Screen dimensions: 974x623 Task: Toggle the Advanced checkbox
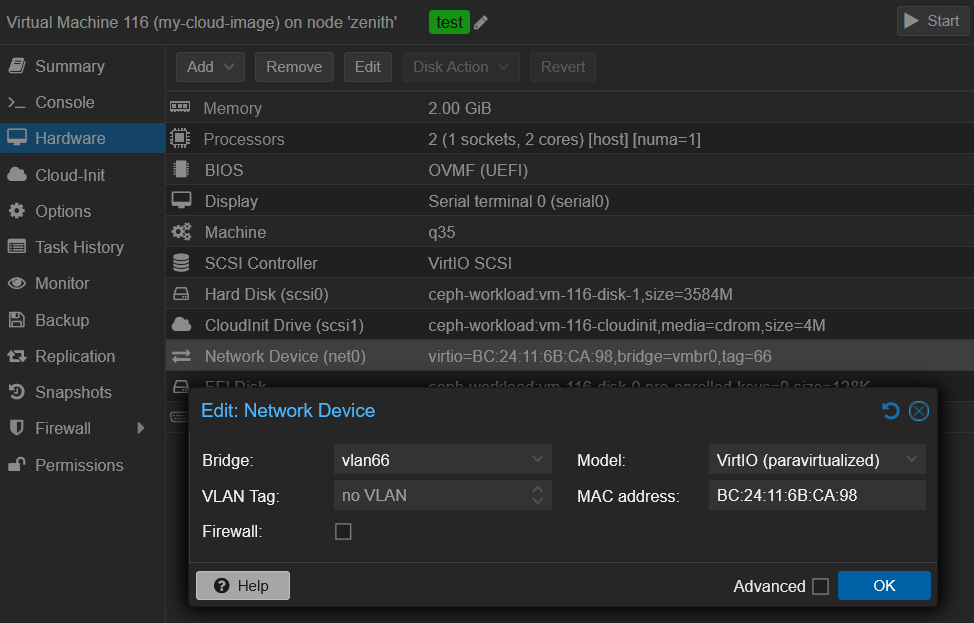tap(820, 587)
